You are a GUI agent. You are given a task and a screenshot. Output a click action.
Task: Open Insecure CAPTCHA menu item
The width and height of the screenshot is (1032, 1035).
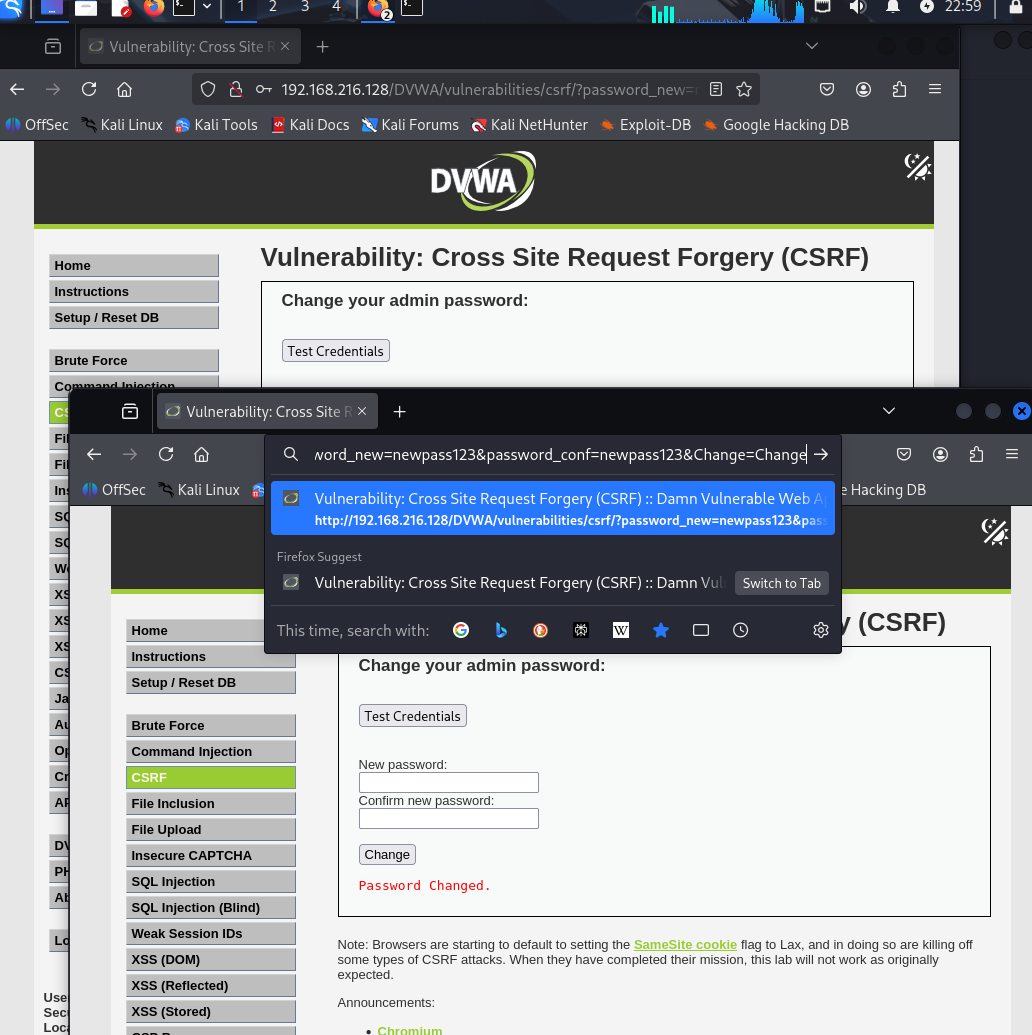[211, 856]
